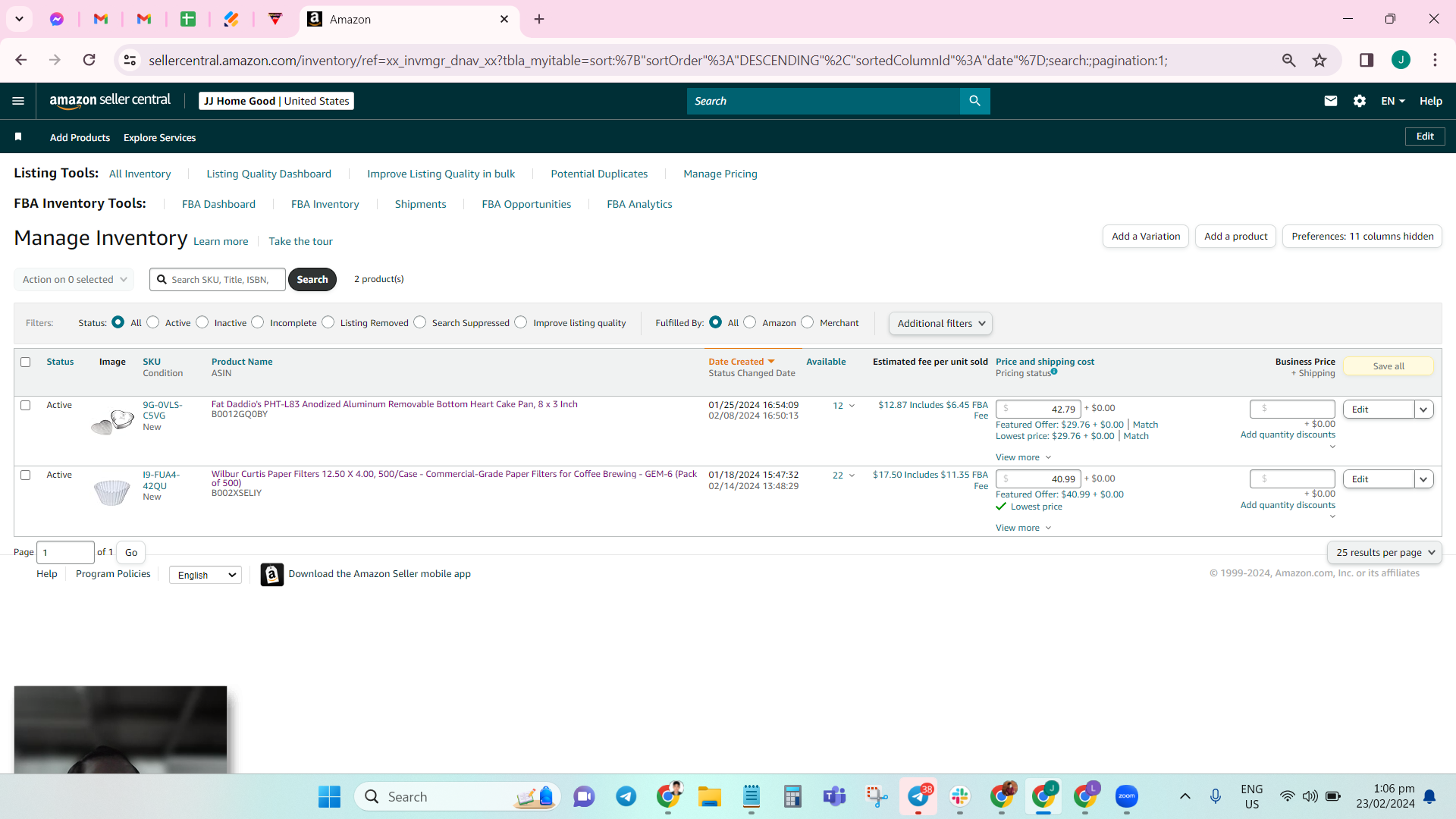Open Calculator from the taskbar

point(792,796)
